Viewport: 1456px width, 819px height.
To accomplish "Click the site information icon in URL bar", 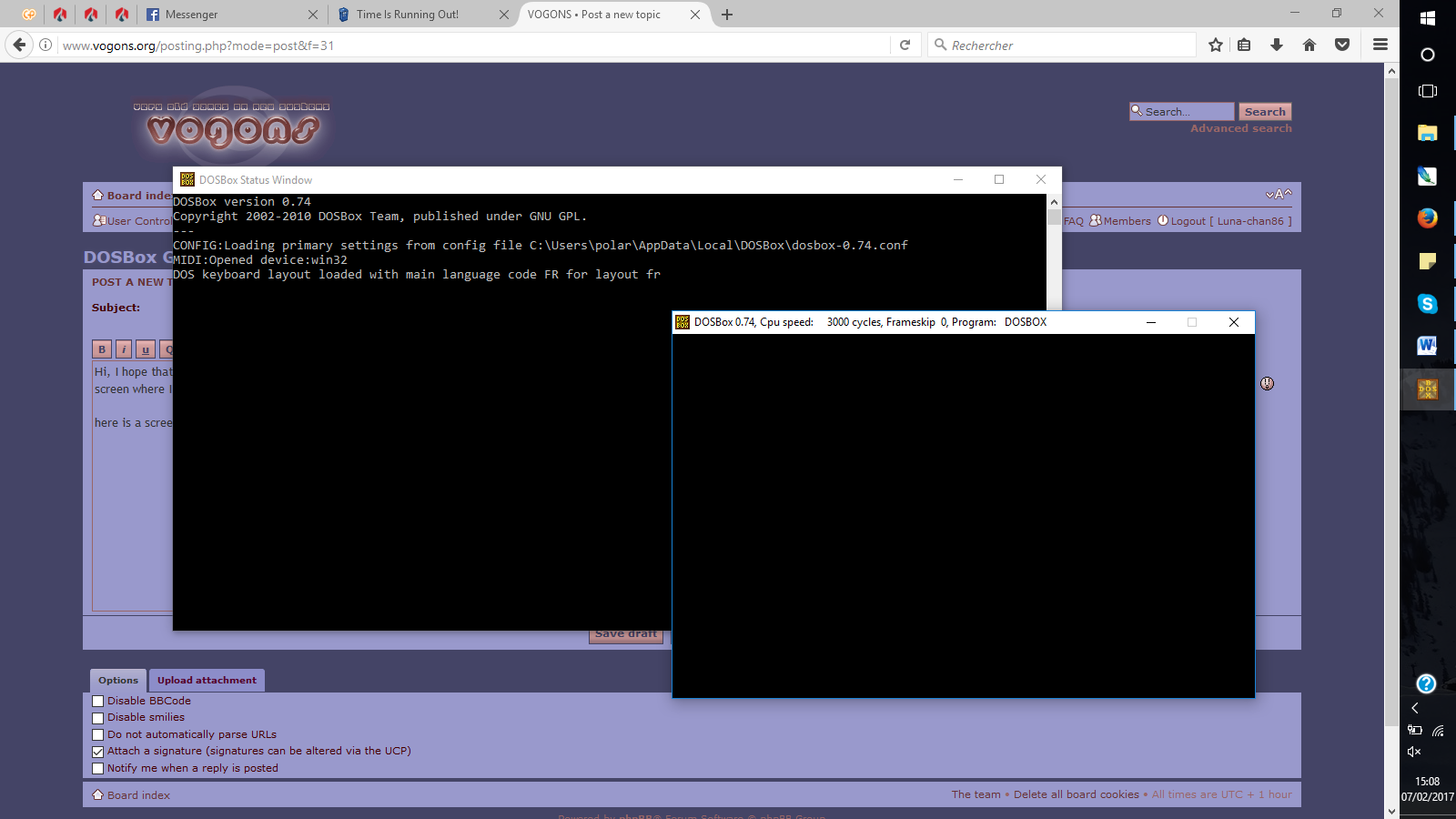I will (x=45, y=45).
